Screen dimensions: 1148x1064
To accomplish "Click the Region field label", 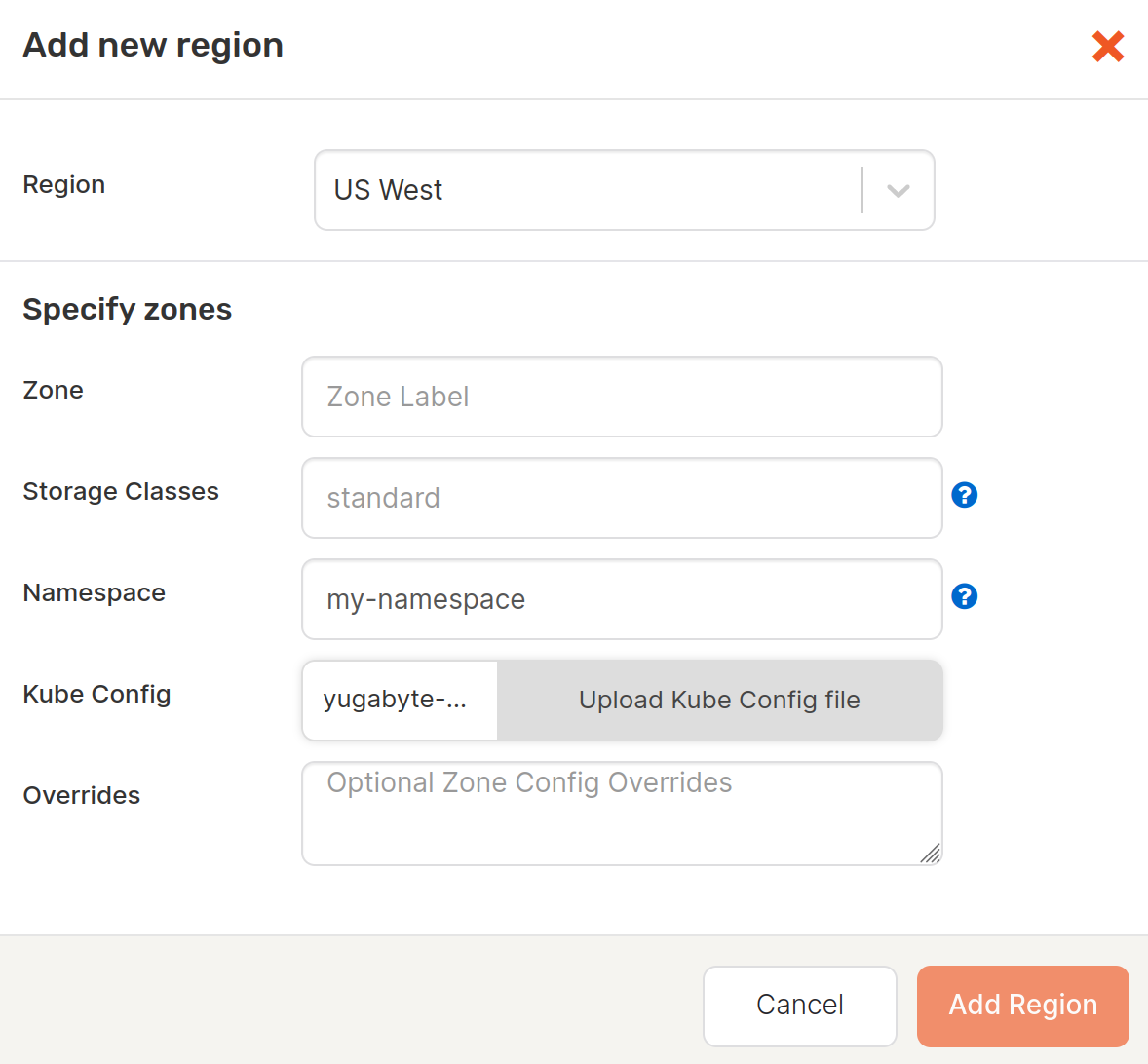I will coord(64,184).
